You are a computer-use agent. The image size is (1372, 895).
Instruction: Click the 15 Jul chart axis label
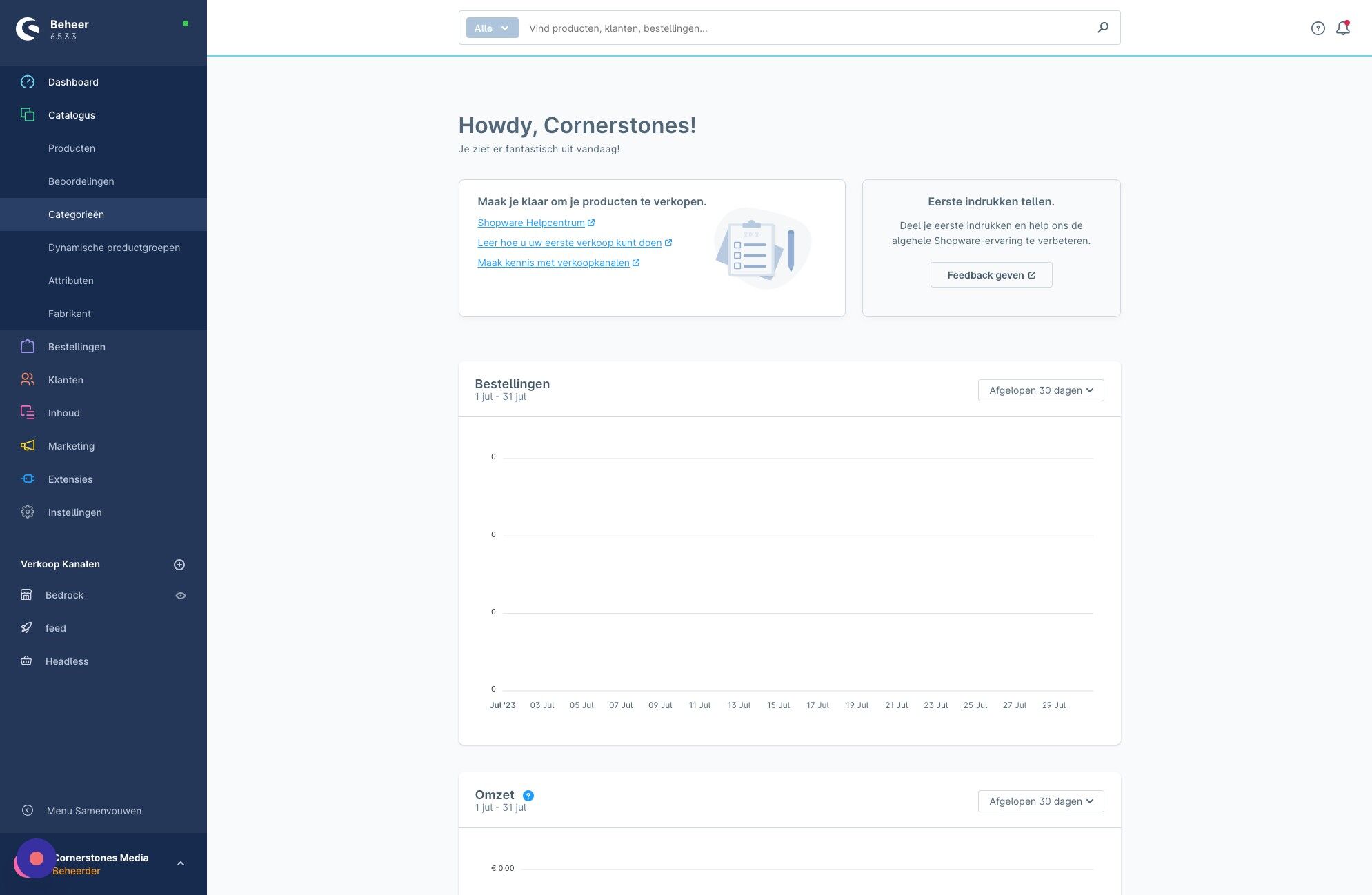778,705
